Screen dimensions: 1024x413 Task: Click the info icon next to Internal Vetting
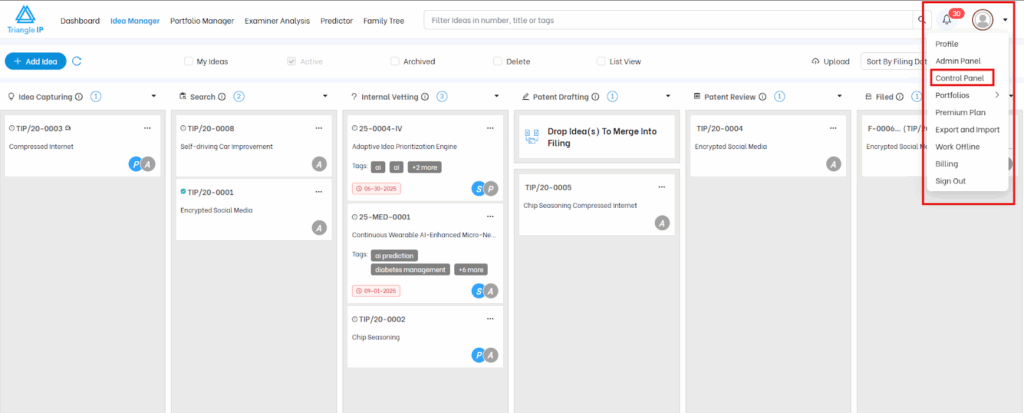pyautogui.click(x=426, y=97)
